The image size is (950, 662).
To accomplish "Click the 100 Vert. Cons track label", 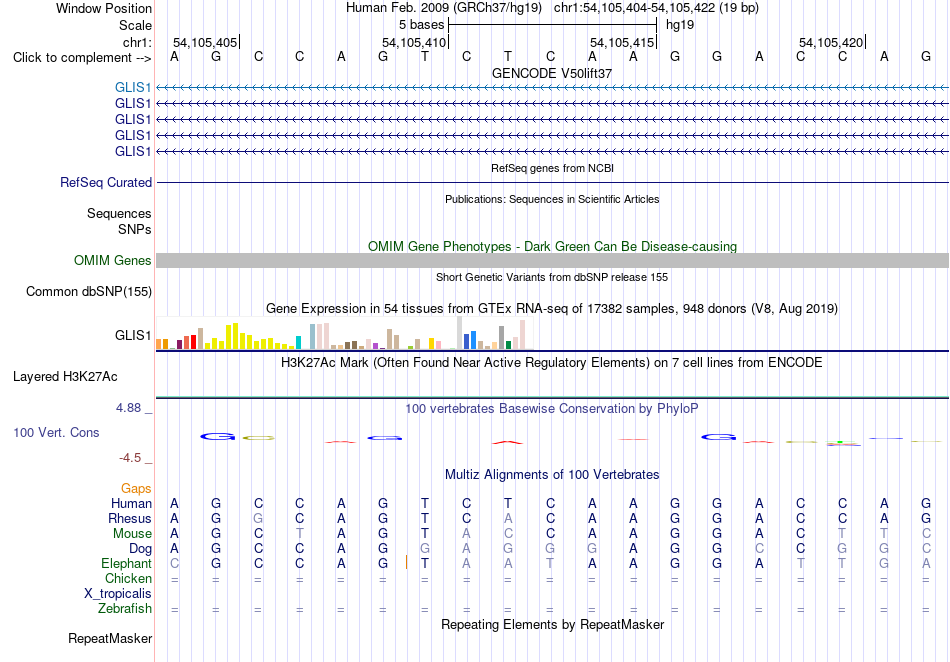I will 56,432.
